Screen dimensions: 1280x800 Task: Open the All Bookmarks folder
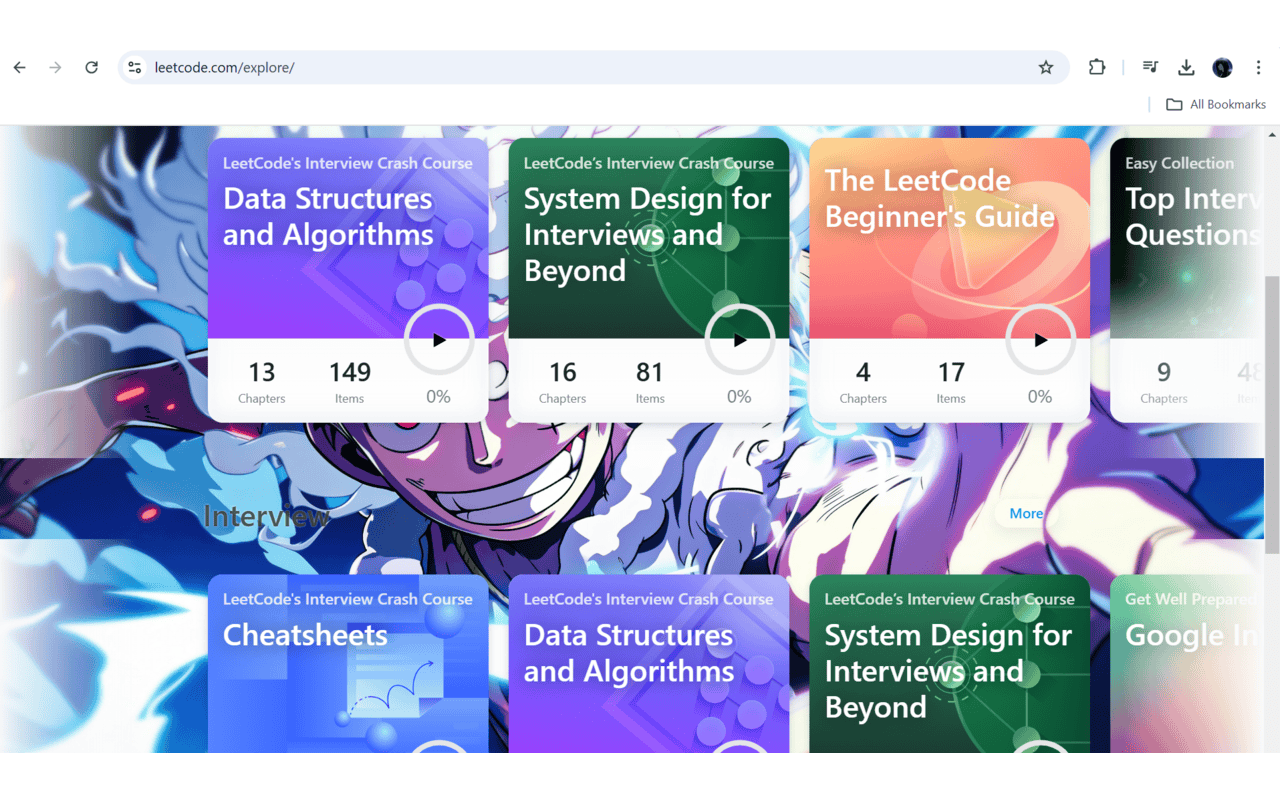tap(1216, 104)
